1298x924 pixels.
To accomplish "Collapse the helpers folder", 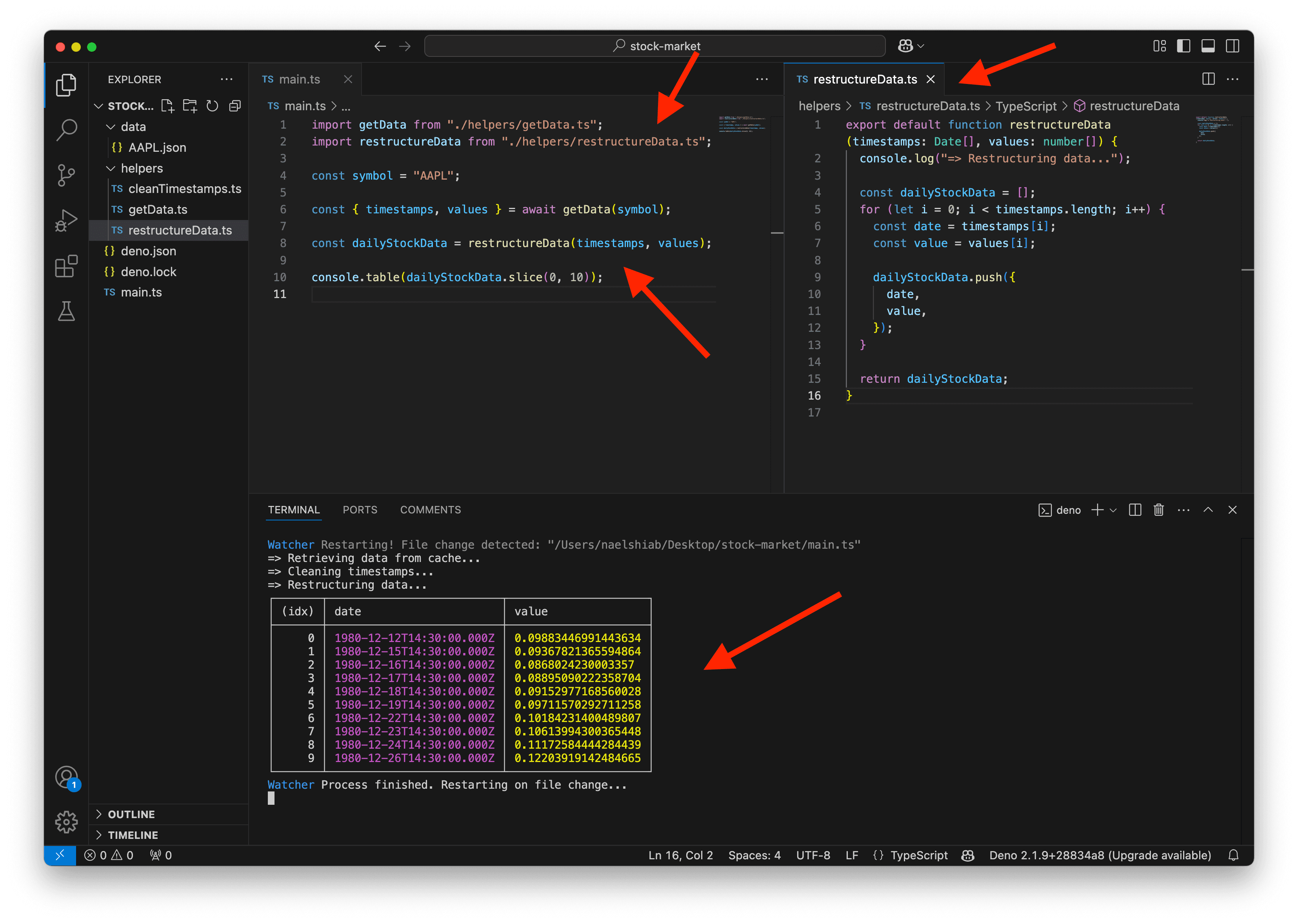I will click(111, 168).
